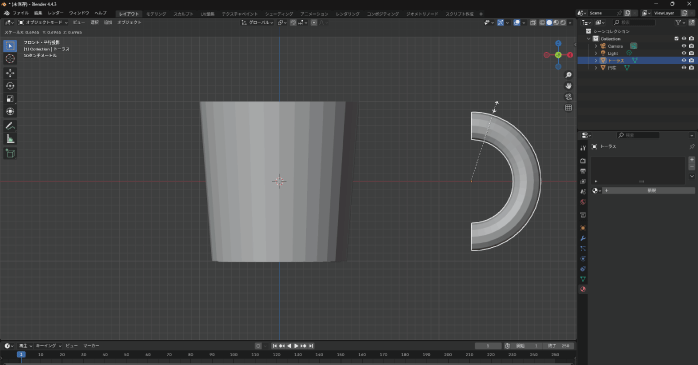Viewport: 698px width, 365px height.
Task: Open the ウィンドウ menu
Action: click(x=79, y=13)
